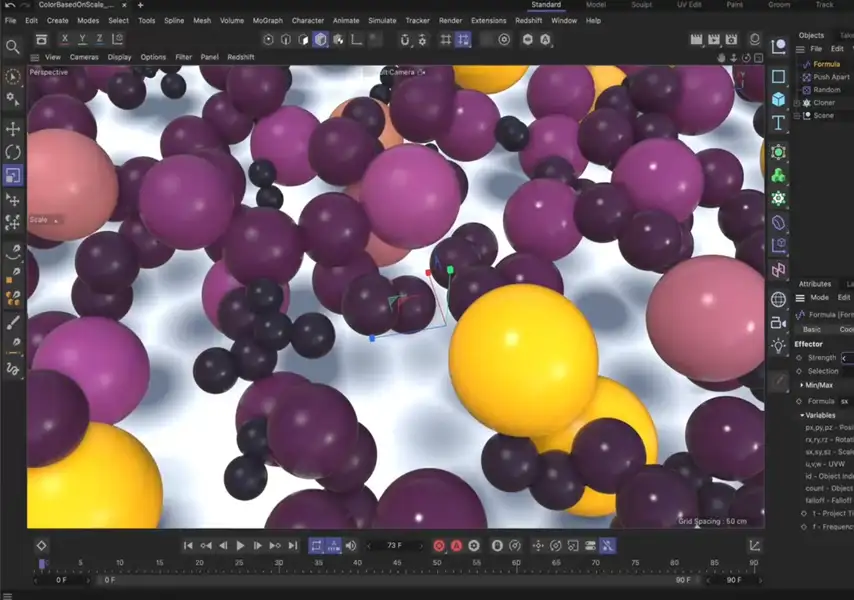
Task: Select the Live Selection magnifier tool
Action: [x=13, y=46]
